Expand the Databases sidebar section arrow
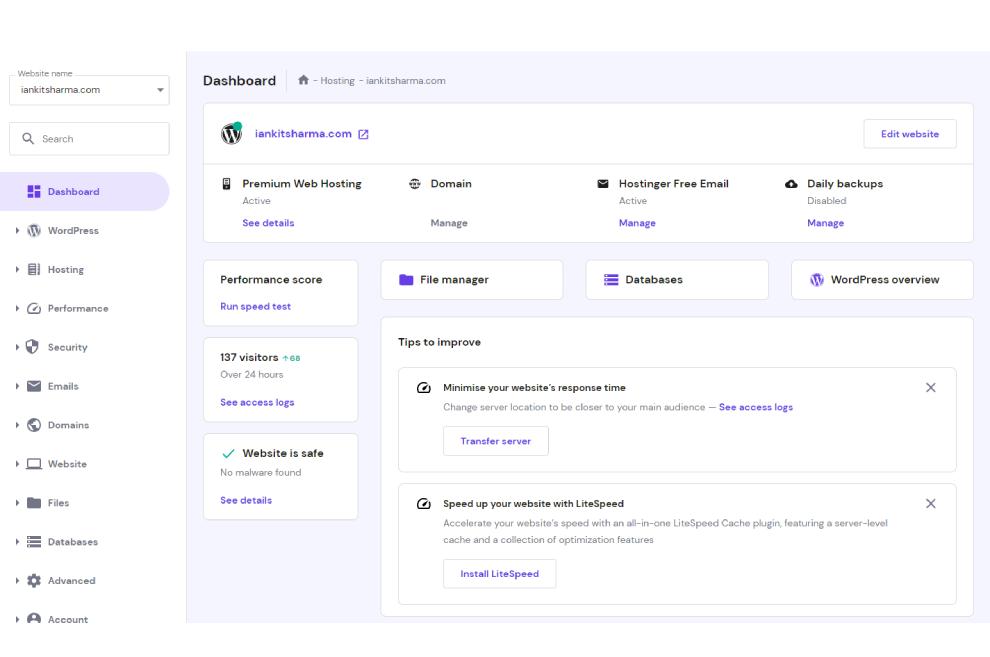This screenshot has width=990, height=657. 17,542
